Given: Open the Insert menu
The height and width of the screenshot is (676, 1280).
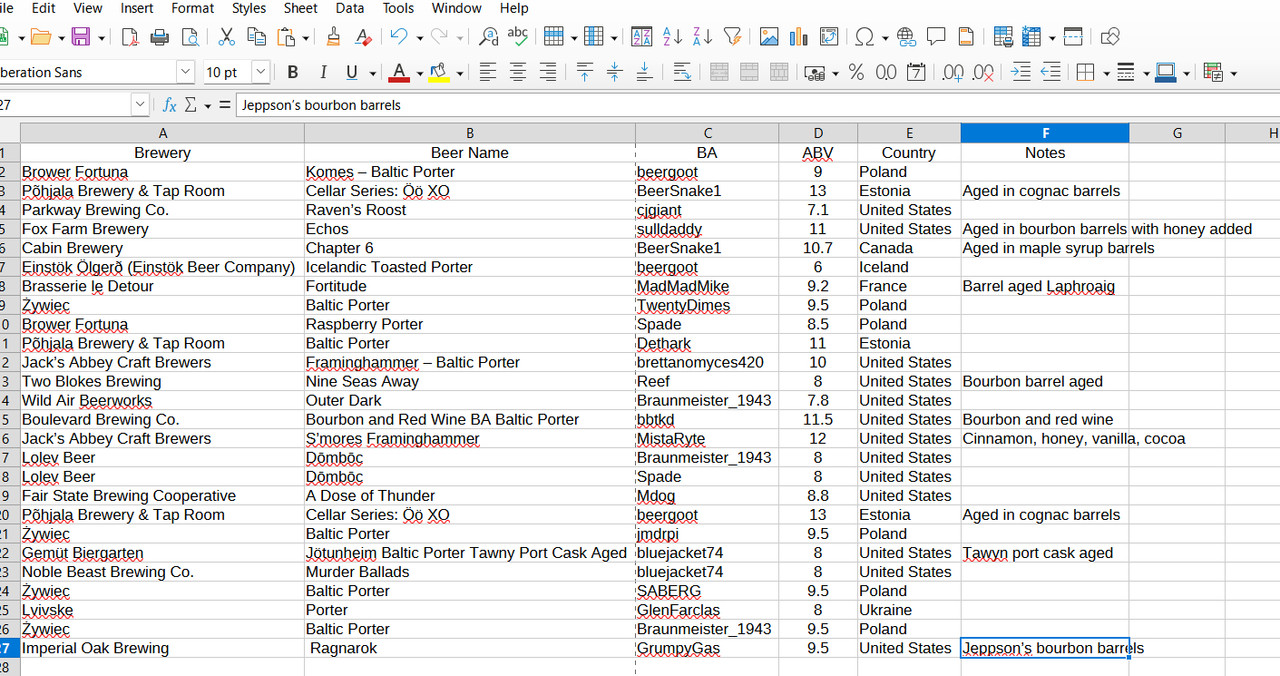Looking at the screenshot, I should pos(137,8).
